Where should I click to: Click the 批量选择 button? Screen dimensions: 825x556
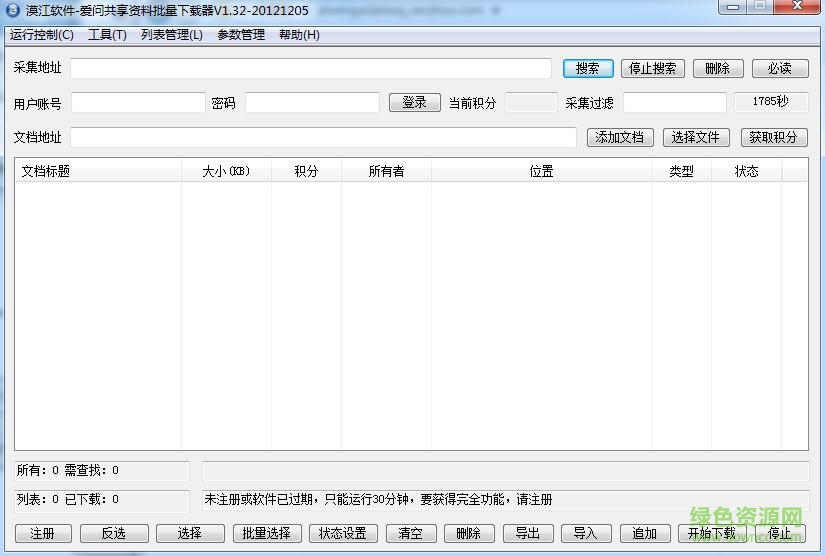tap(267, 533)
